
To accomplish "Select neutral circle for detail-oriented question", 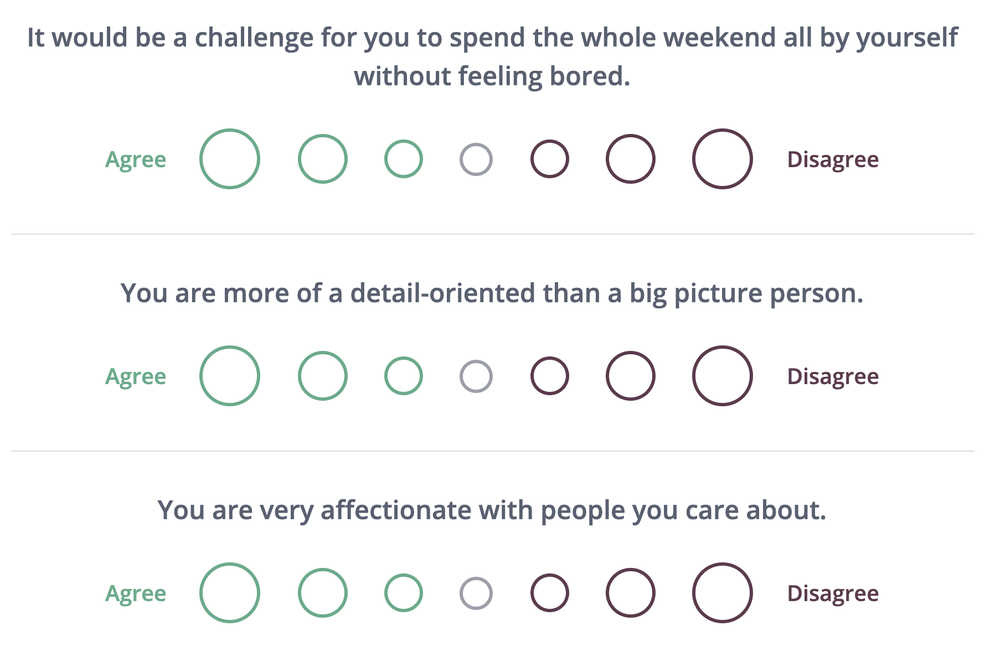I will (476, 376).
